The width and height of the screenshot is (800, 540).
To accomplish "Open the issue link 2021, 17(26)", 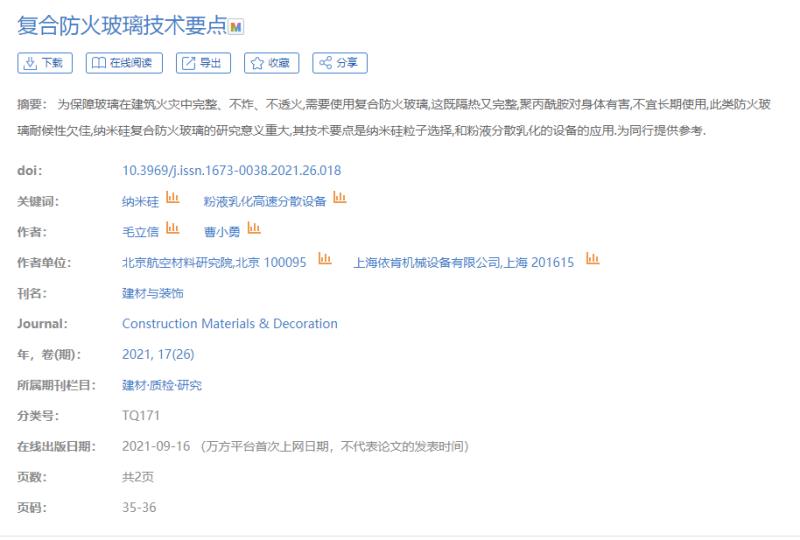I will pyautogui.click(x=158, y=354).
